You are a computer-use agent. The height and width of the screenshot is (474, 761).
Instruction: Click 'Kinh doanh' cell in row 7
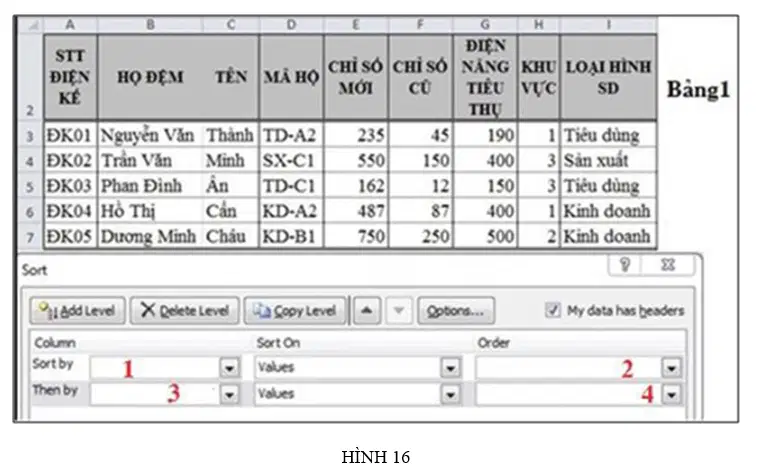[608, 237]
